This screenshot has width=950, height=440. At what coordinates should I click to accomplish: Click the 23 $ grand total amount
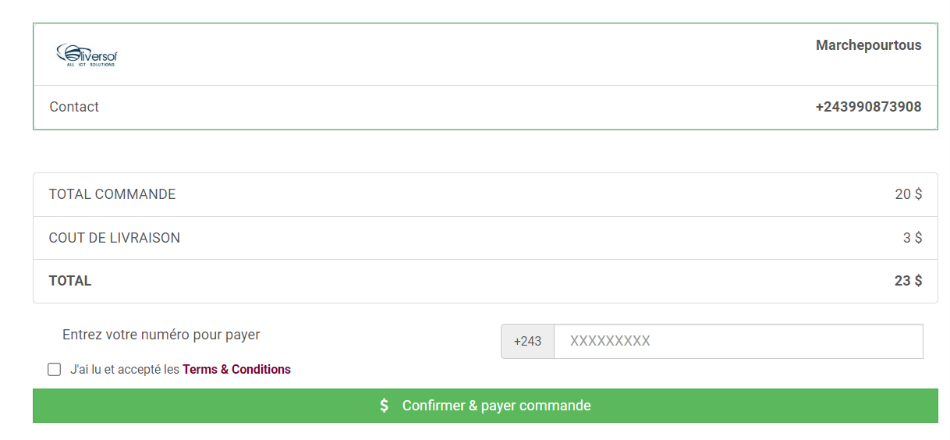click(x=908, y=281)
